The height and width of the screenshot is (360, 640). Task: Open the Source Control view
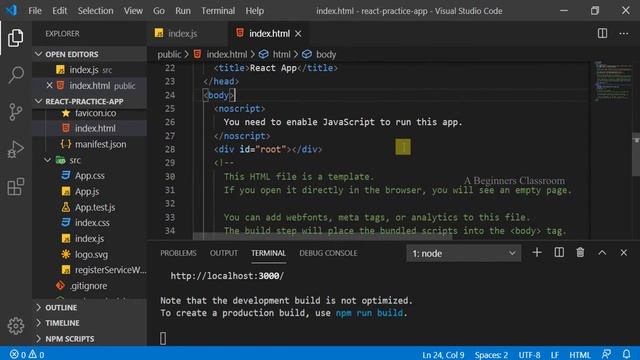click(16, 112)
